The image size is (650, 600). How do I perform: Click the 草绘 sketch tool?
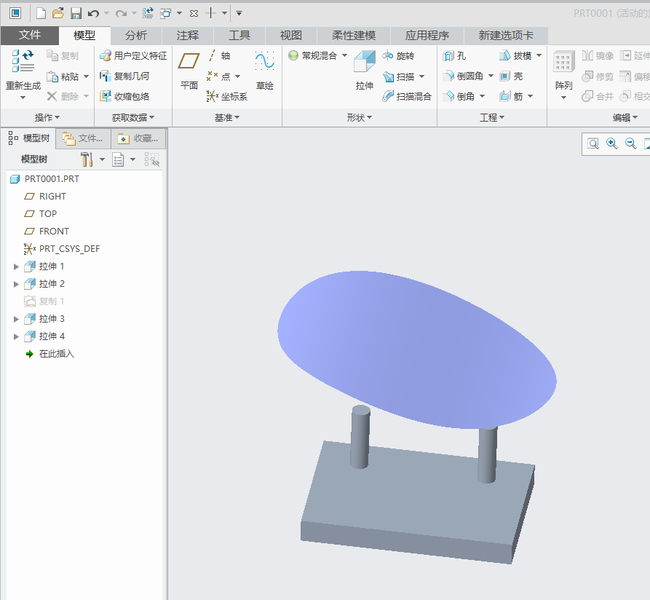coord(264,71)
